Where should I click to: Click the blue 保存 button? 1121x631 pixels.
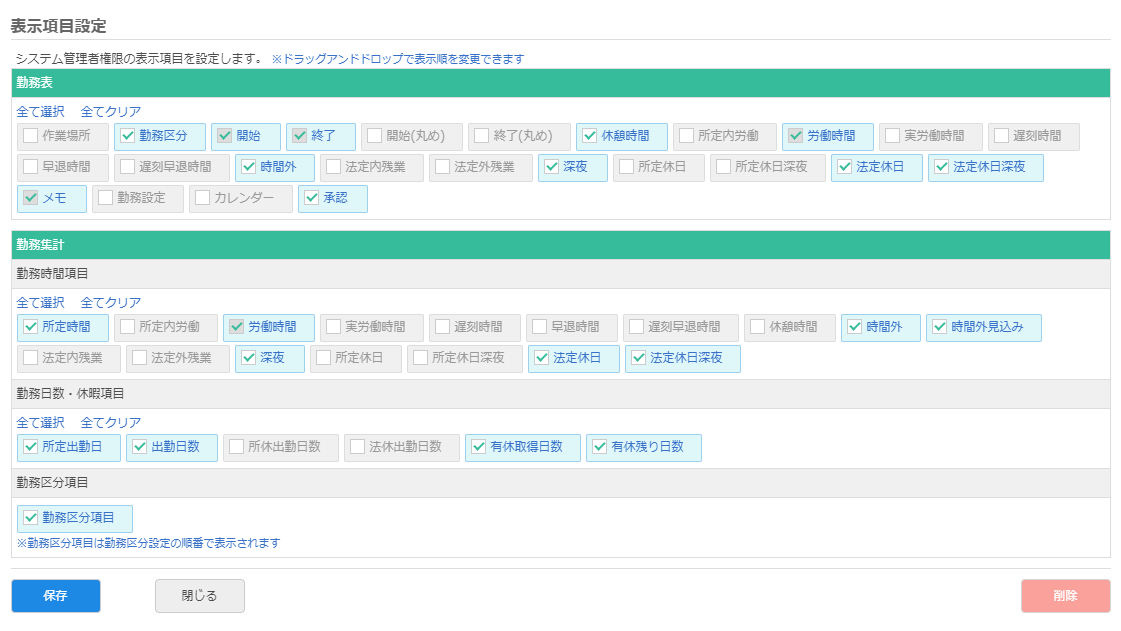[x=55, y=595]
